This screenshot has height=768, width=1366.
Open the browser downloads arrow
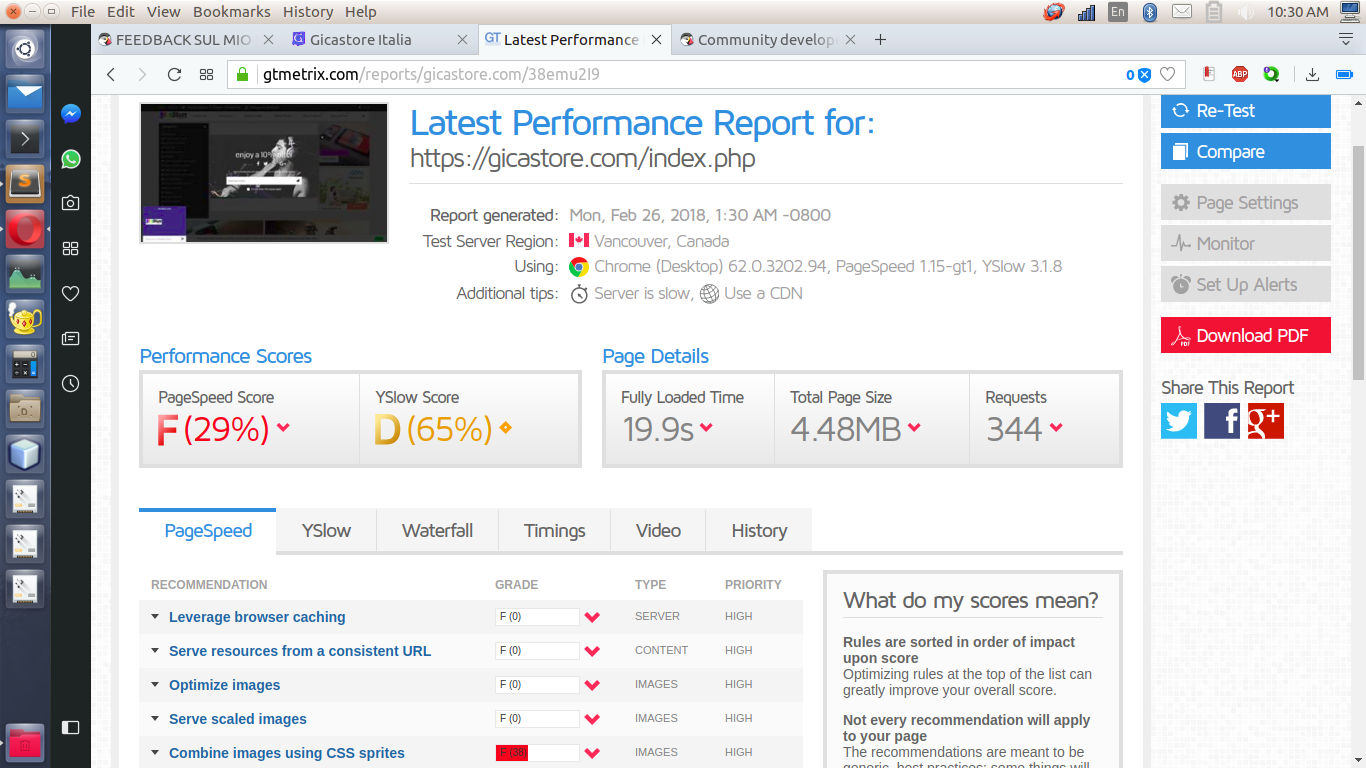coord(1313,74)
